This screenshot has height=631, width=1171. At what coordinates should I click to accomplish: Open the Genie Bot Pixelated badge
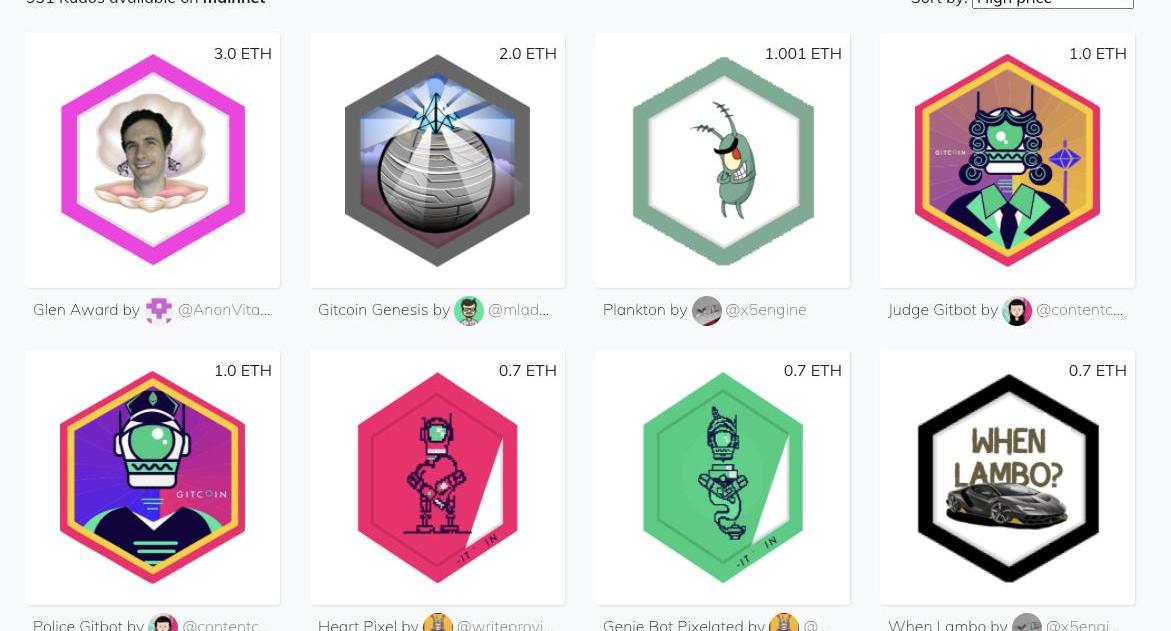(x=723, y=477)
